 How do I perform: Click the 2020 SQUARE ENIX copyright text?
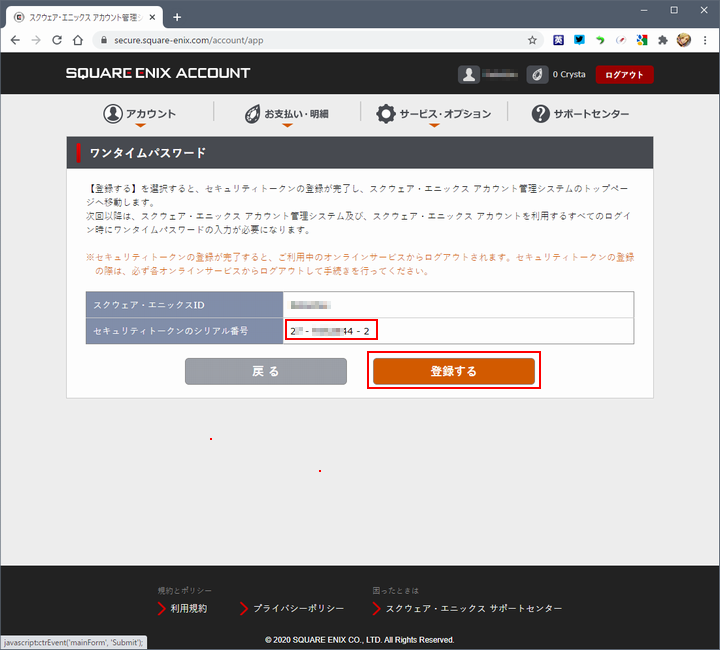pyautogui.click(x=360, y=640)
